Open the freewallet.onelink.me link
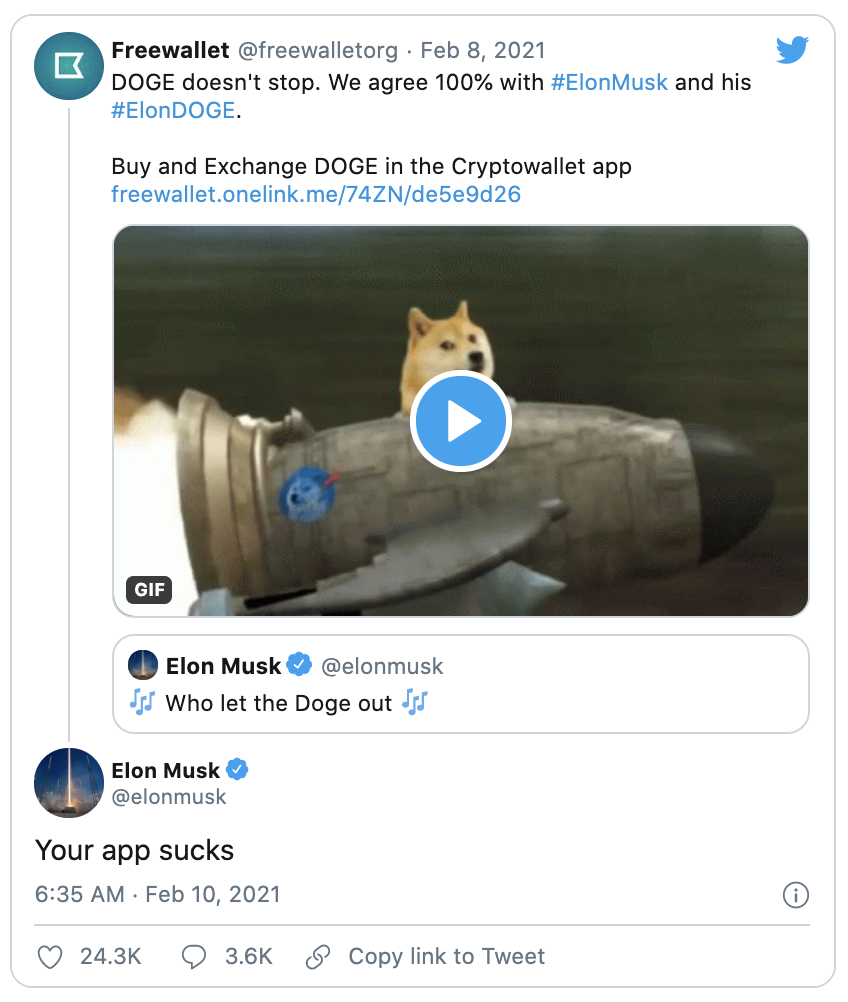 (x=316, y=194)
